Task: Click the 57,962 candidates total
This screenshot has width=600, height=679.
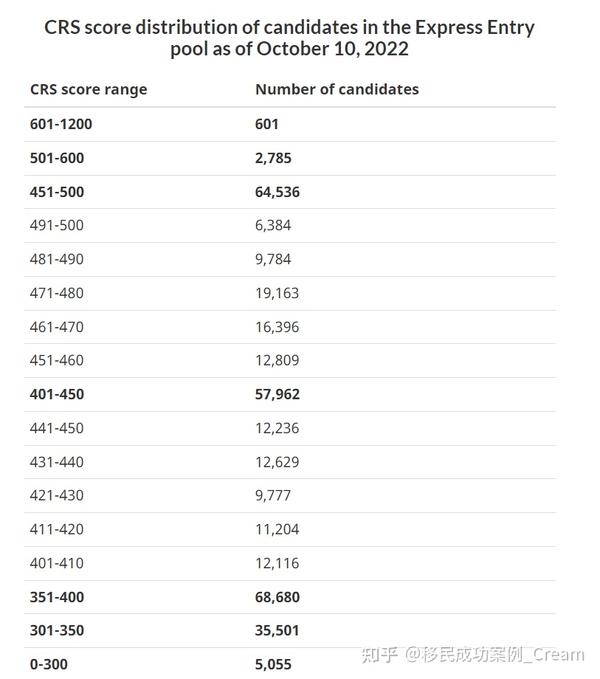Action: click(277, 395)
